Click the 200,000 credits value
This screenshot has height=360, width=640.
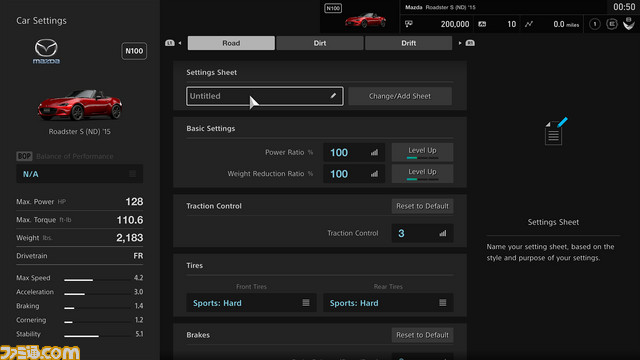(455, 24)
